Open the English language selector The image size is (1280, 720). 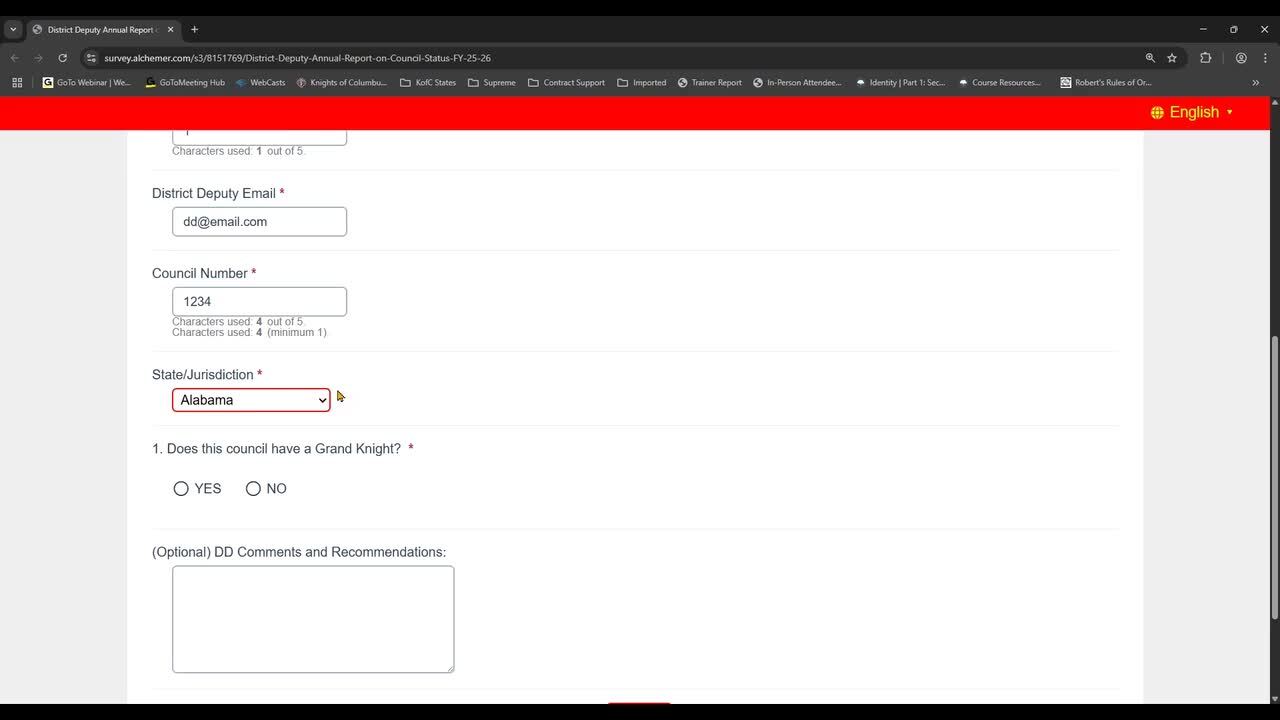click(1192, 112)
